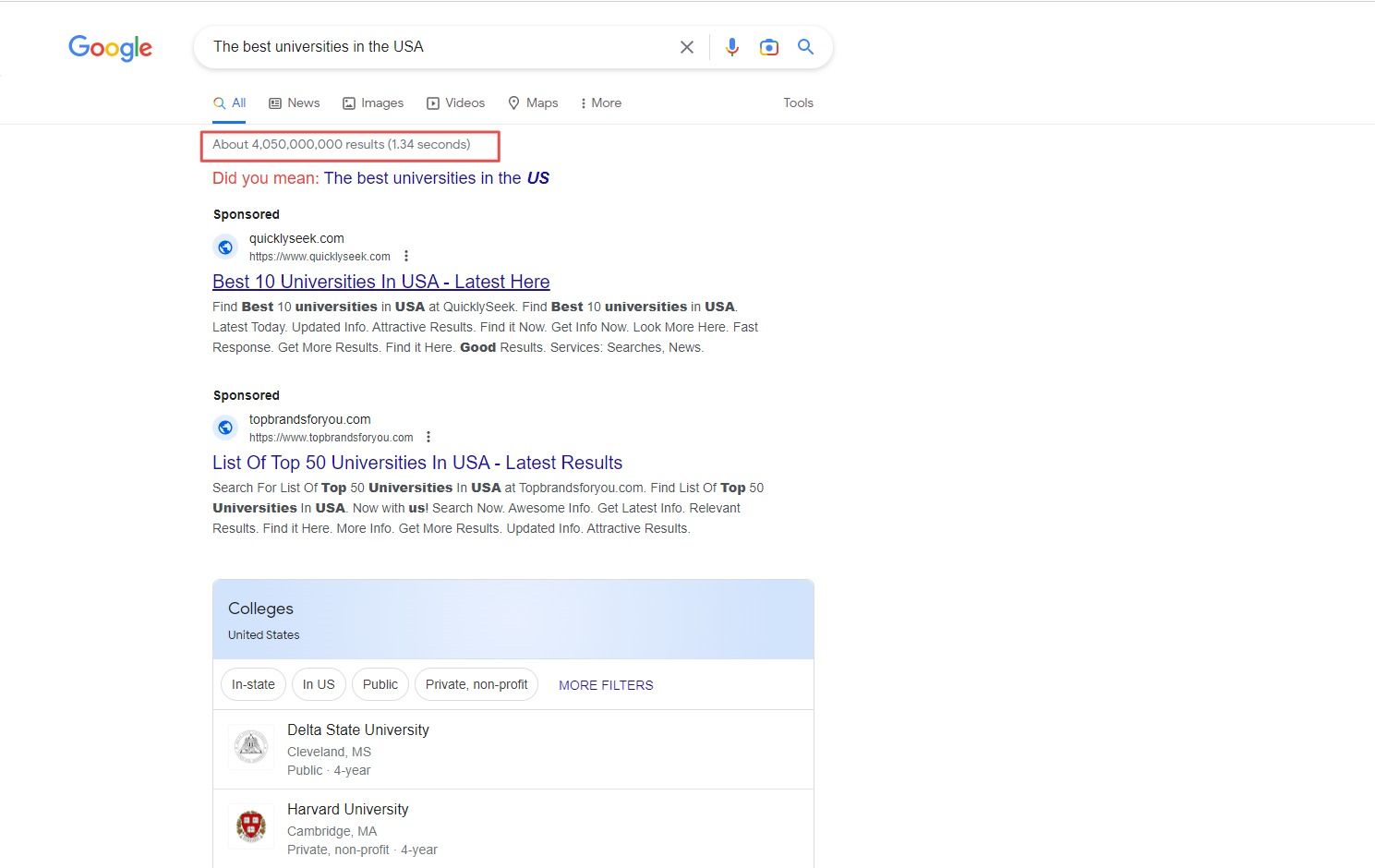This screenshot has height=868, width=1375.
Task: Click topbrandsforyou.com site name
Action: click(310, 419)
